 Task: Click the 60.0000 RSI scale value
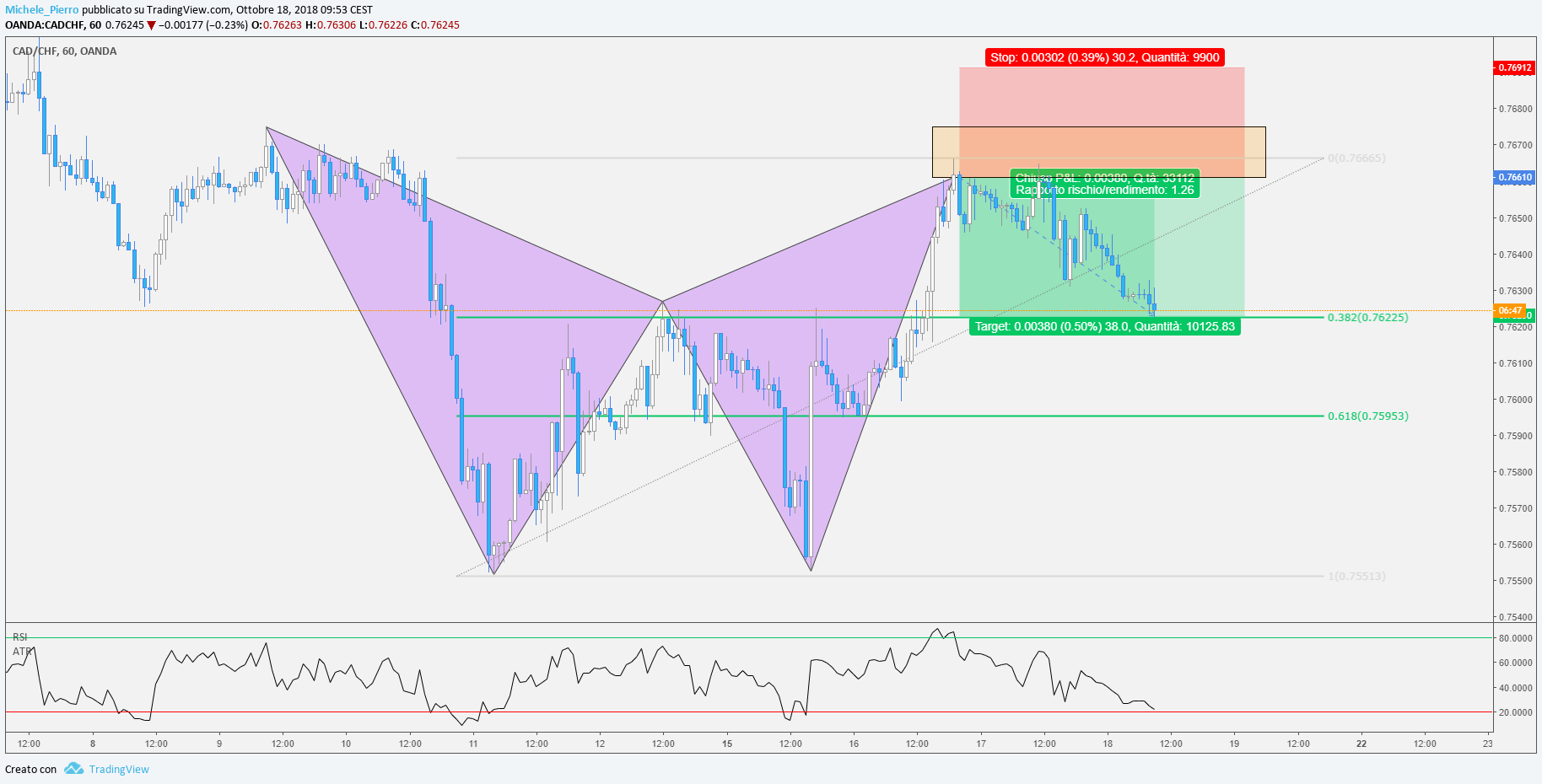(x=1516, y=663)
